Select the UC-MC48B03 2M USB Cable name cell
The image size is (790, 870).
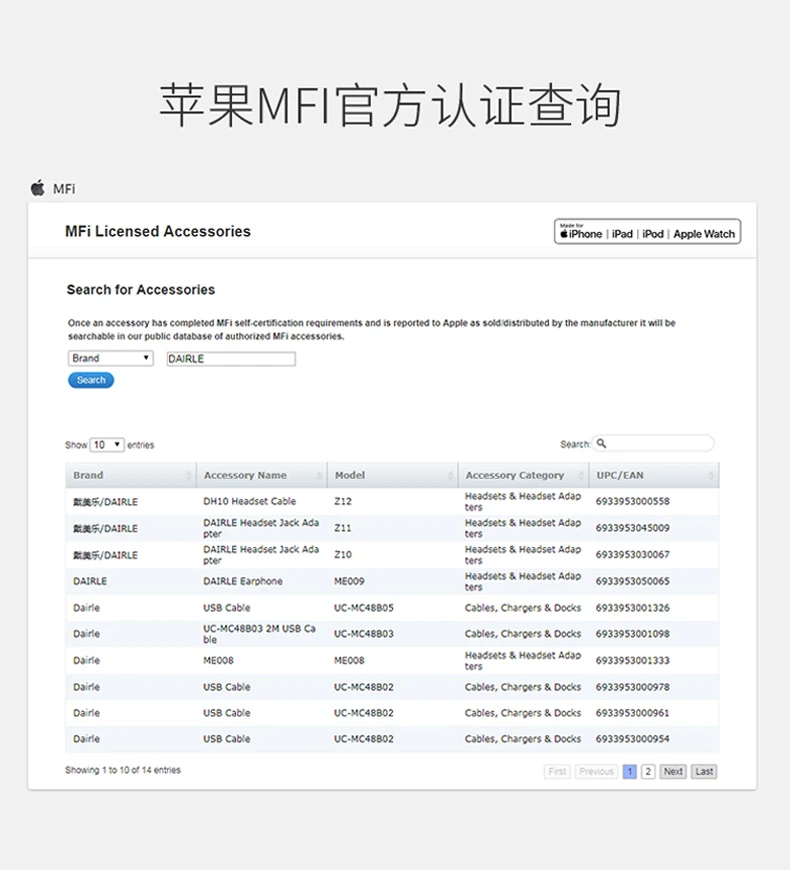pos(260,634)
